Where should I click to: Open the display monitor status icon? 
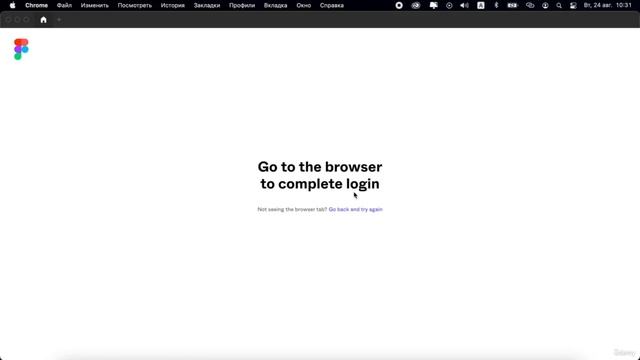pyautogui.click(x=433, y=5)
